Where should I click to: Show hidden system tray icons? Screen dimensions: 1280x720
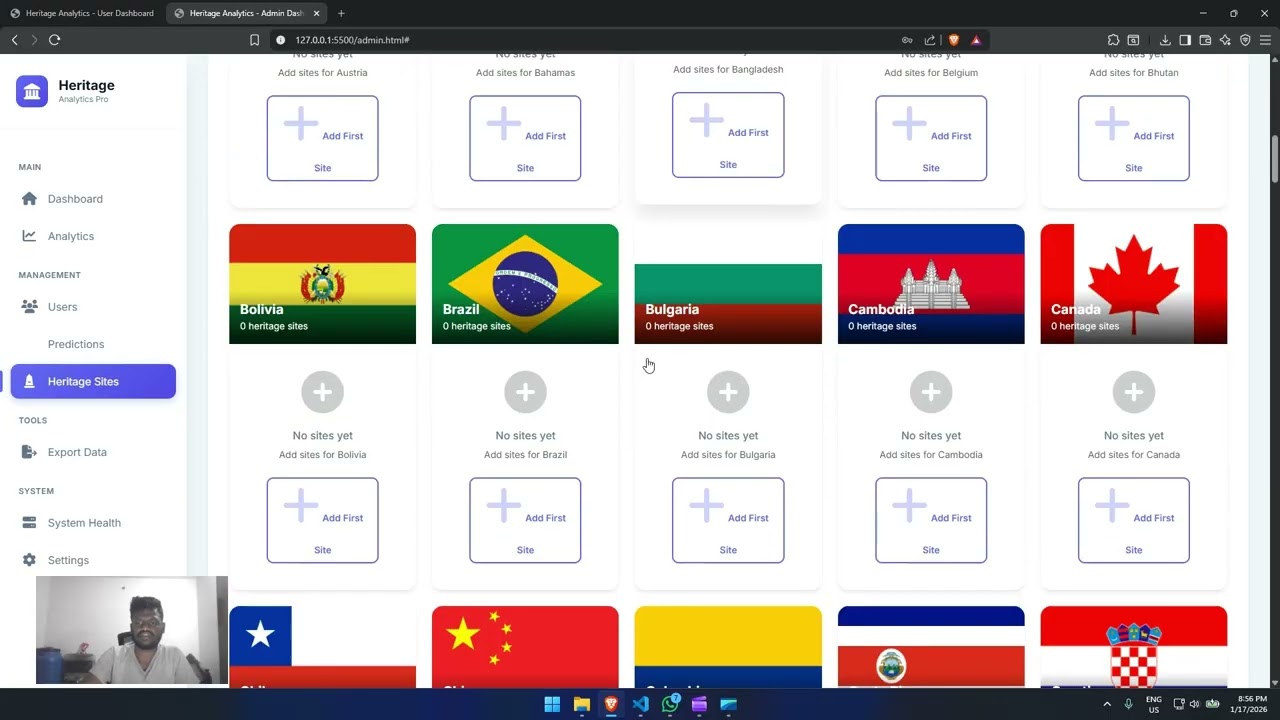pyautogui.click(x=1106, y=704)
